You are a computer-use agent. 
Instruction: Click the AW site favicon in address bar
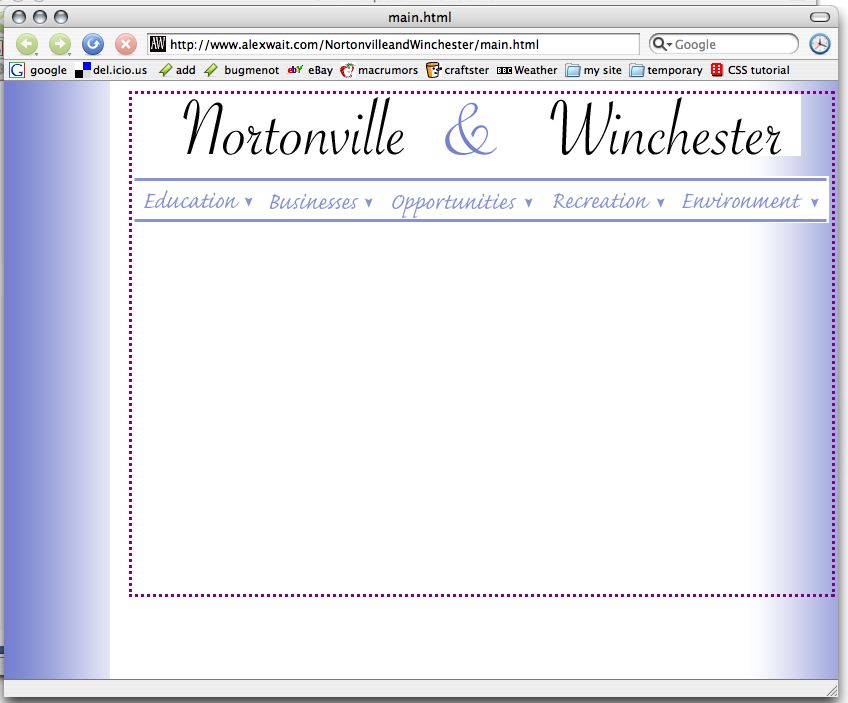pos(157,44)
